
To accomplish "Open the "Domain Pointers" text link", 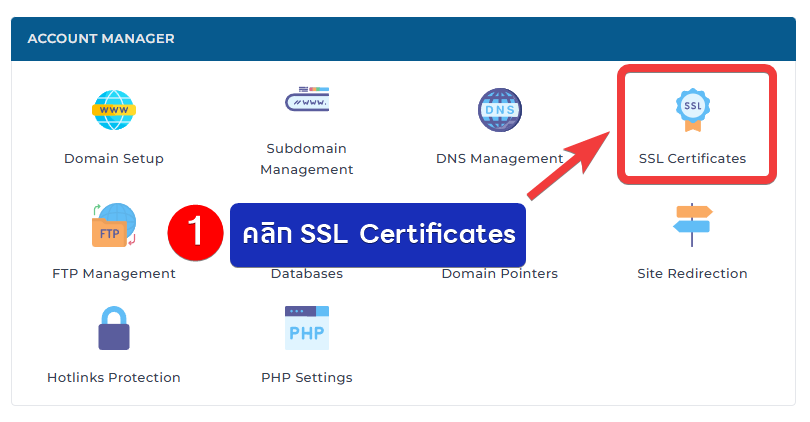I will pos(499,274).
